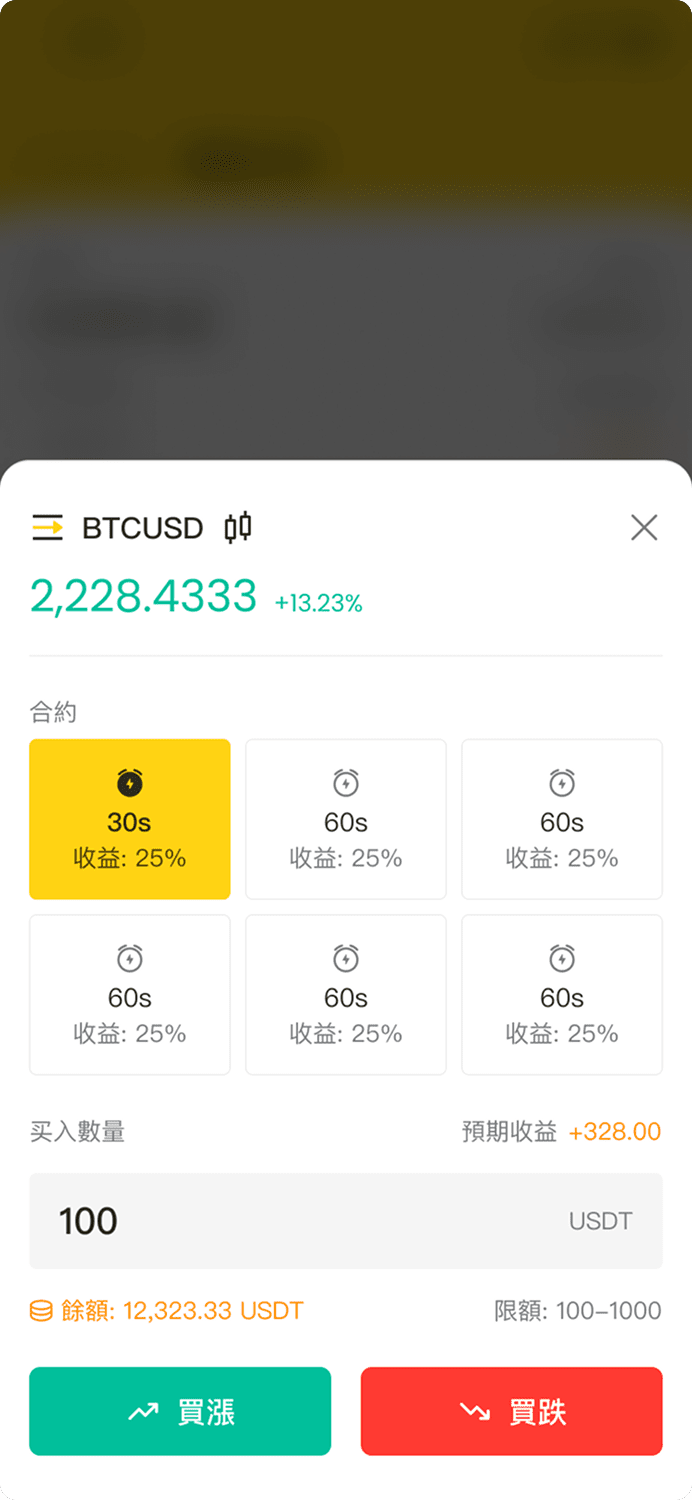Click the 預期收益 +328.00 value

click(614, 1132)
